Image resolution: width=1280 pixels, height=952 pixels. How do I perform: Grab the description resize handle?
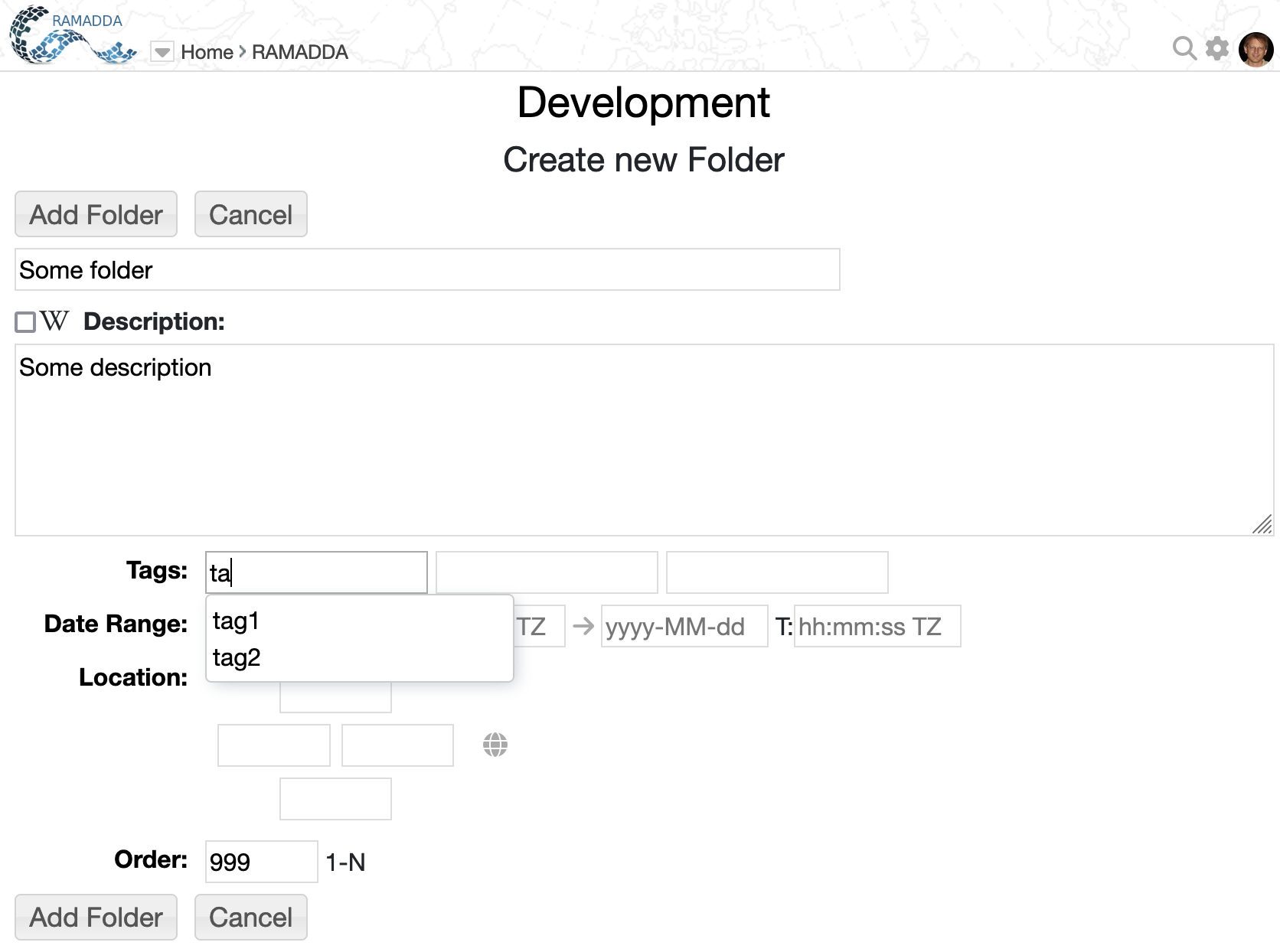pyautogui.click(x=1262, y=524)
